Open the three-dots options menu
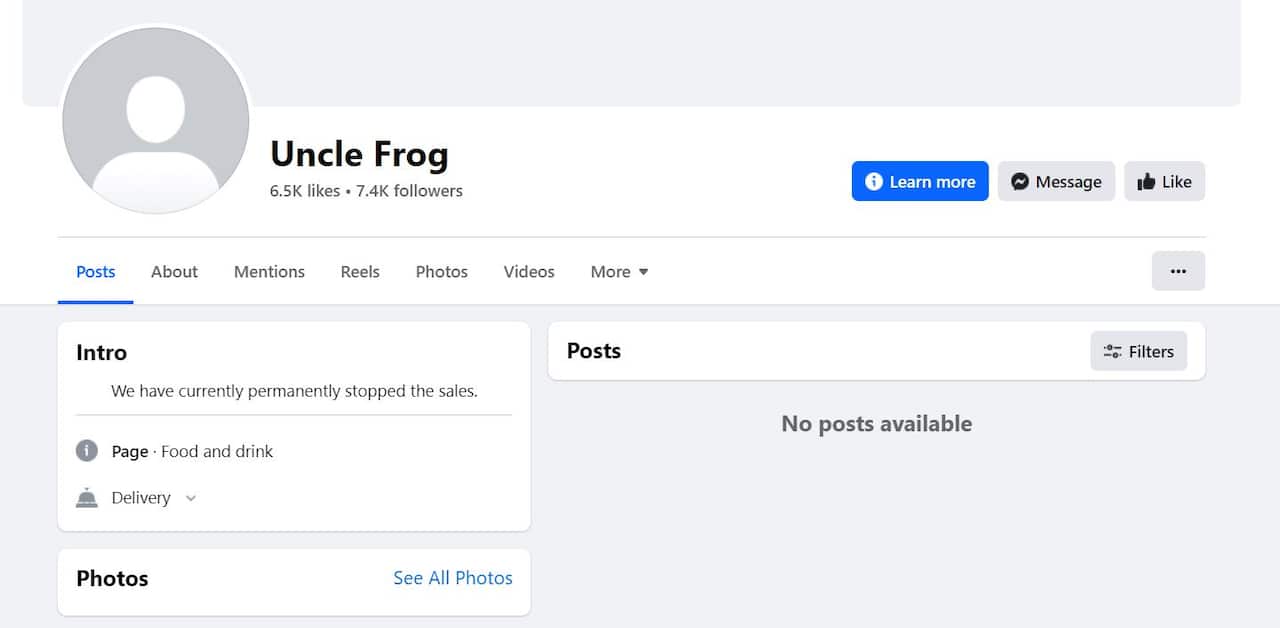 pyautogui.click(x=1178, y=271)
